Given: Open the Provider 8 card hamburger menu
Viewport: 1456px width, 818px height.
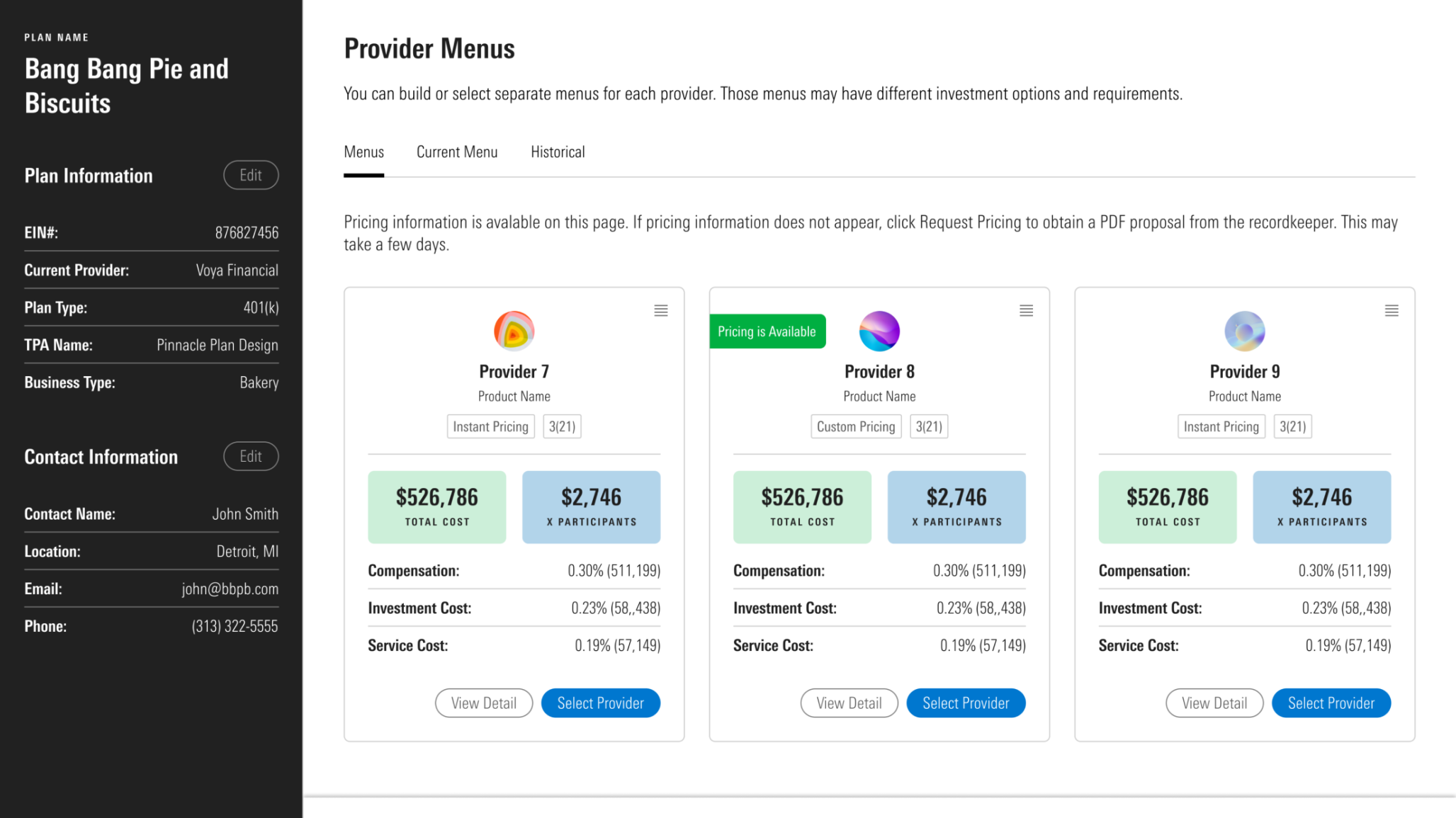Looking at the screenshot, I should pos(1026,311).
